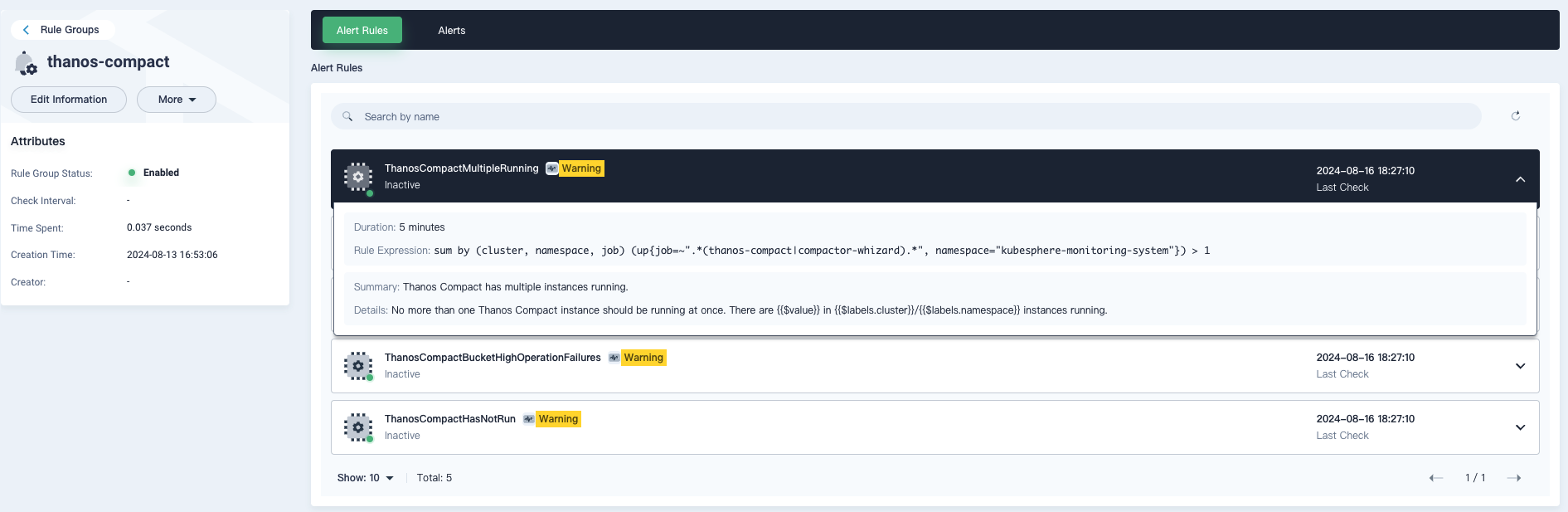Click the ThanosCompactBucketHighOperationFailures rule chip icon
Image resolution: width=1568 pixels, height=512 pixels.
(x=358, y=366)
